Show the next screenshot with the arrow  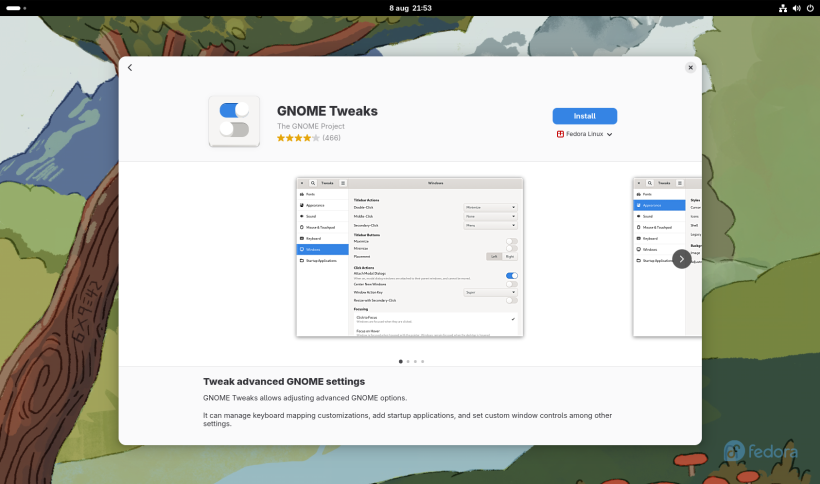tap(681, 259)
